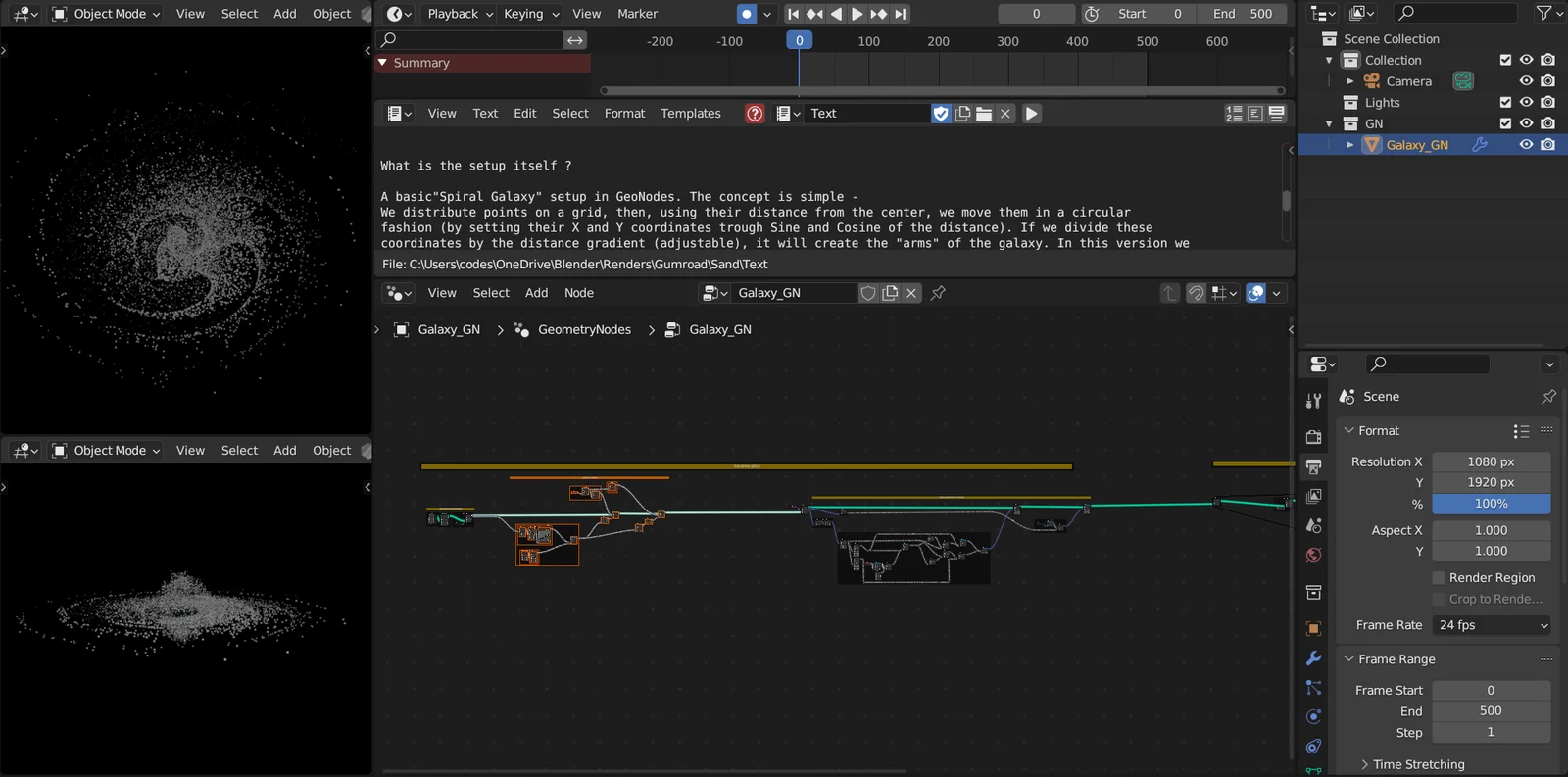Pin the Galaxy_GN node tree

click(938, 293)
